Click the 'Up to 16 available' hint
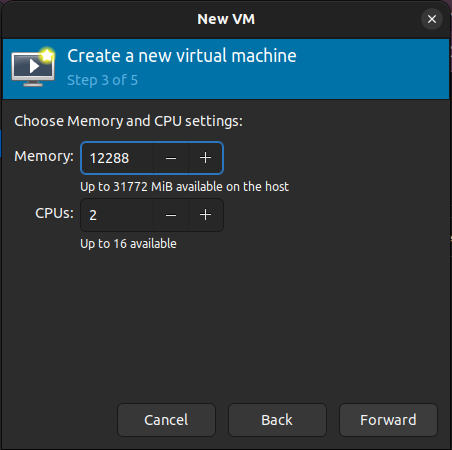This screenshot has width=452, height=450. click(x=128, y=244)
